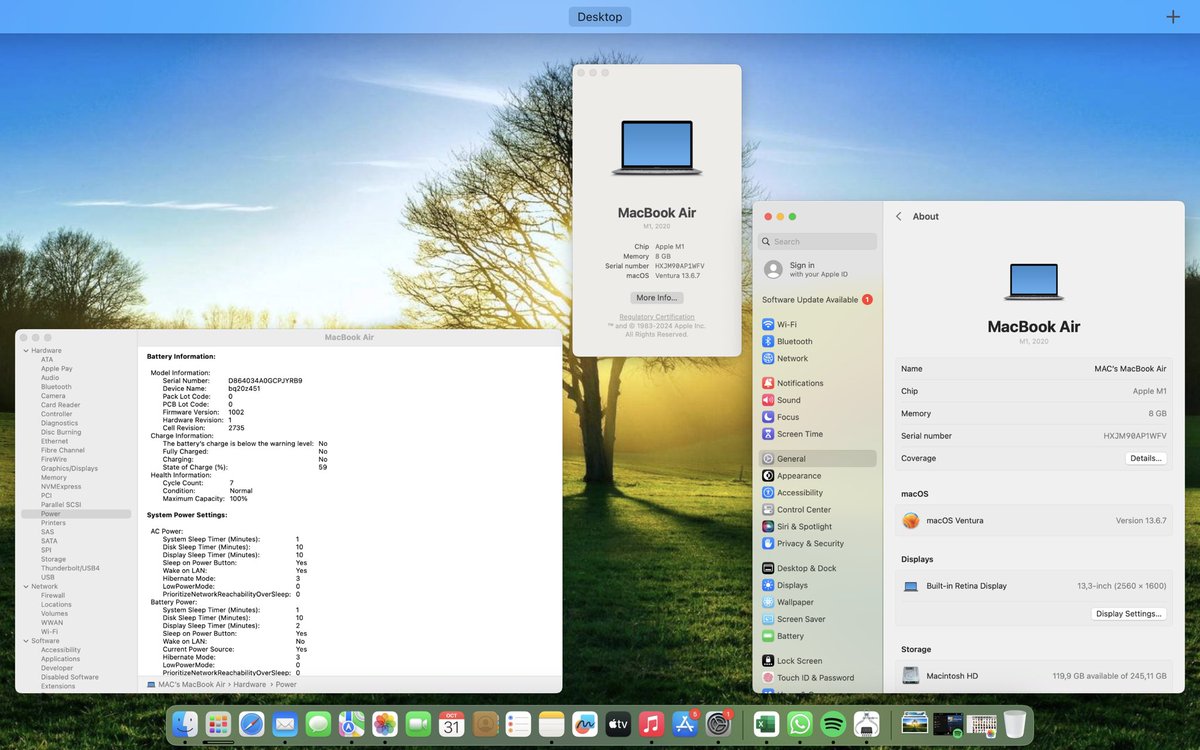Select the Desktop space in Mission Control
The height and width of the screenshot is (750, 1200).
600,17
